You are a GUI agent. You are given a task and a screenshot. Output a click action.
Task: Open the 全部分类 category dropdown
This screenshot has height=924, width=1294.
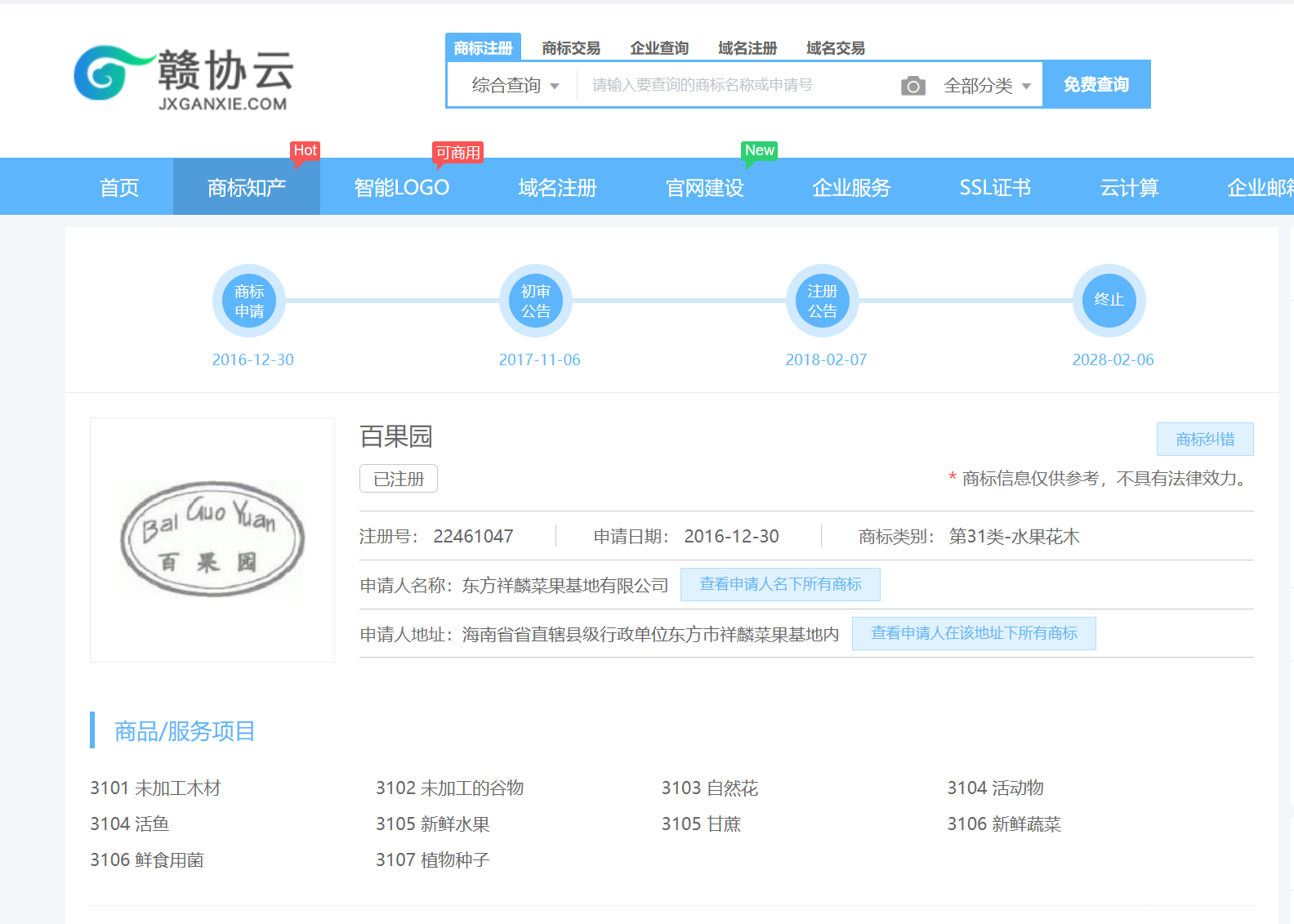click(987, 86)
